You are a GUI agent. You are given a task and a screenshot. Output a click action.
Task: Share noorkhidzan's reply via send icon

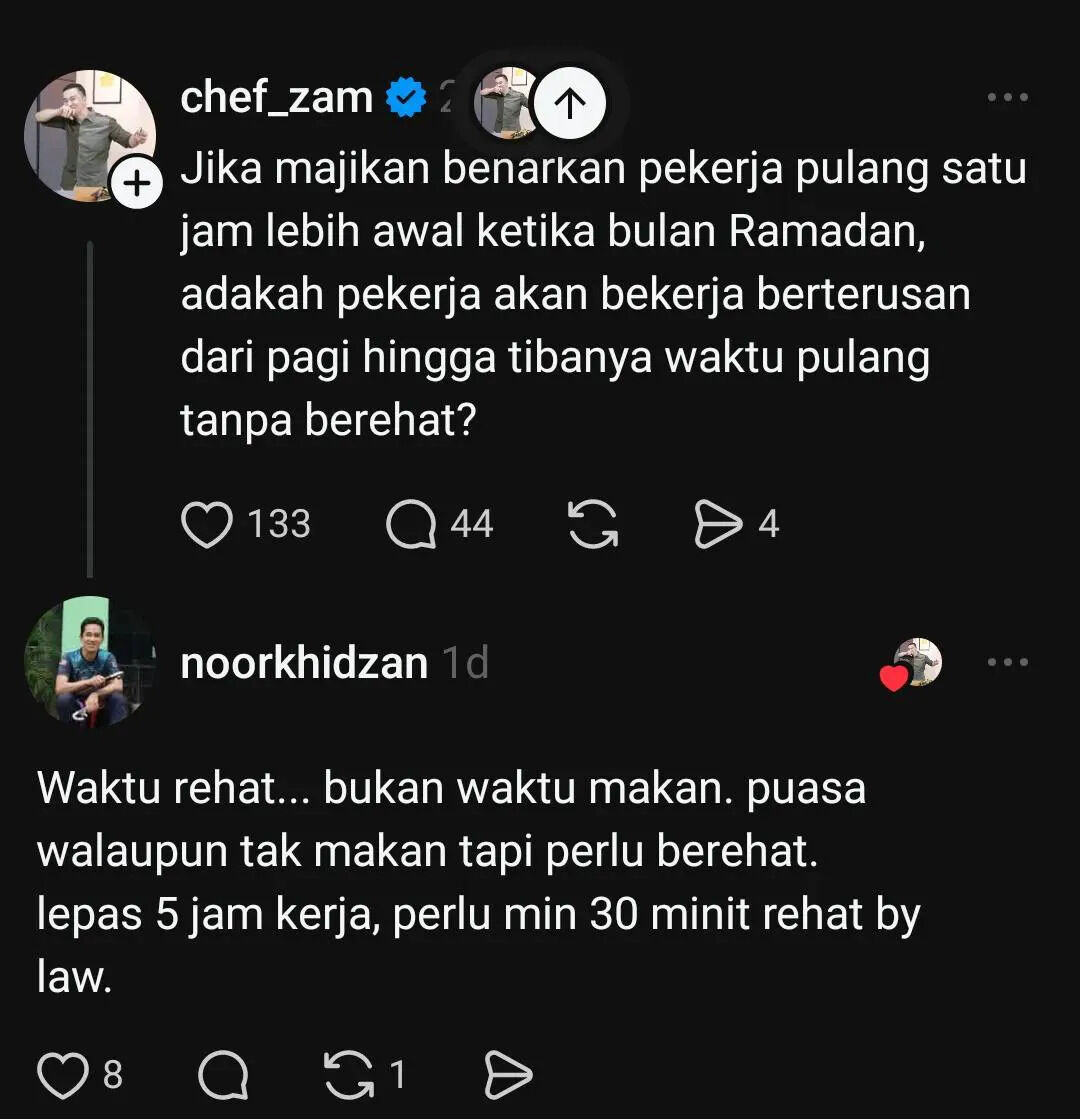point(508,1075)
